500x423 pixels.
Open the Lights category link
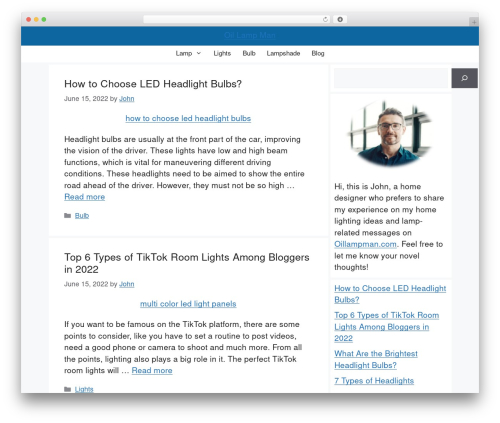[84, 389]
